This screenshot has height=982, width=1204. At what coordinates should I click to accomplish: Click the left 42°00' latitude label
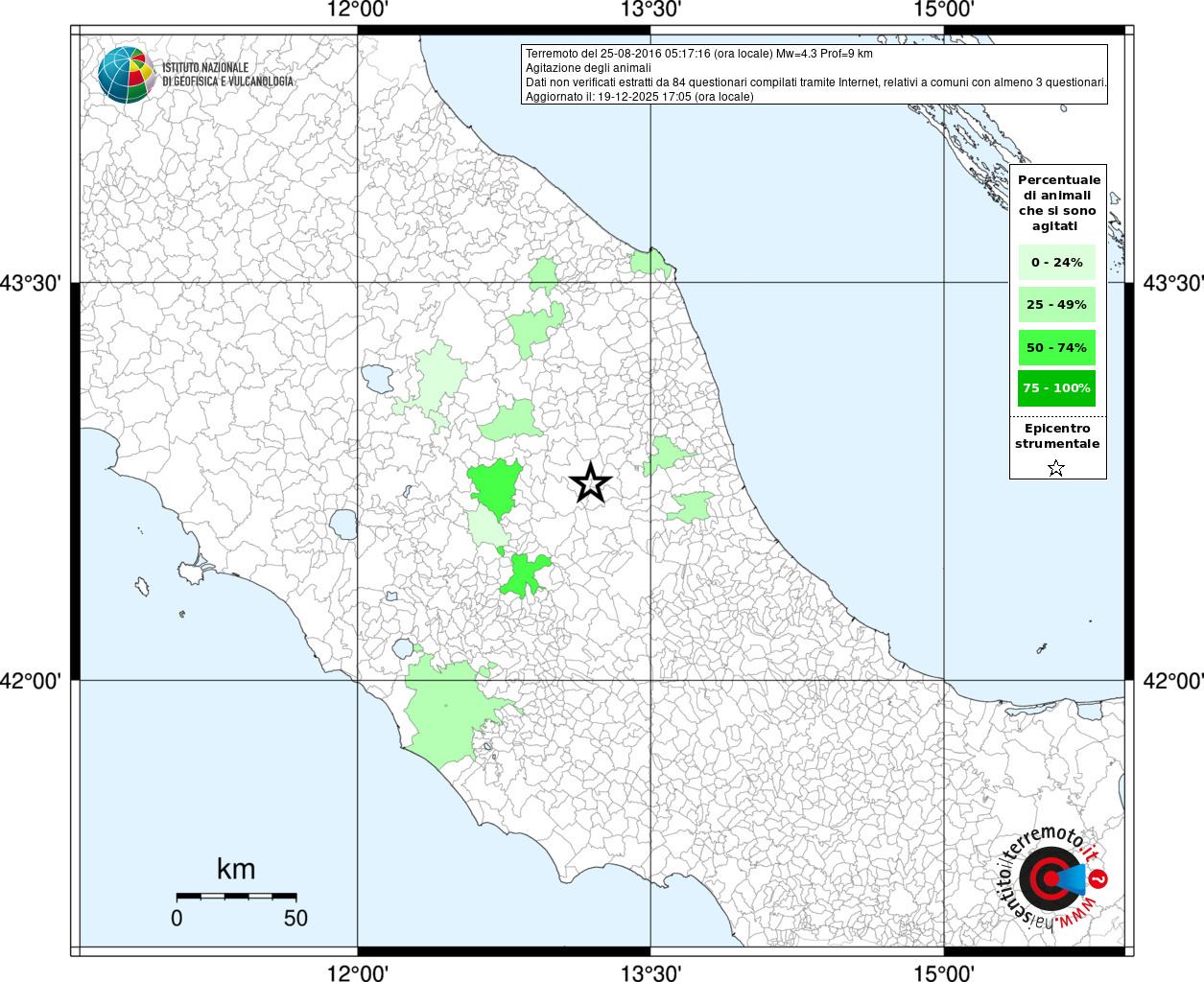pos(31,681)
